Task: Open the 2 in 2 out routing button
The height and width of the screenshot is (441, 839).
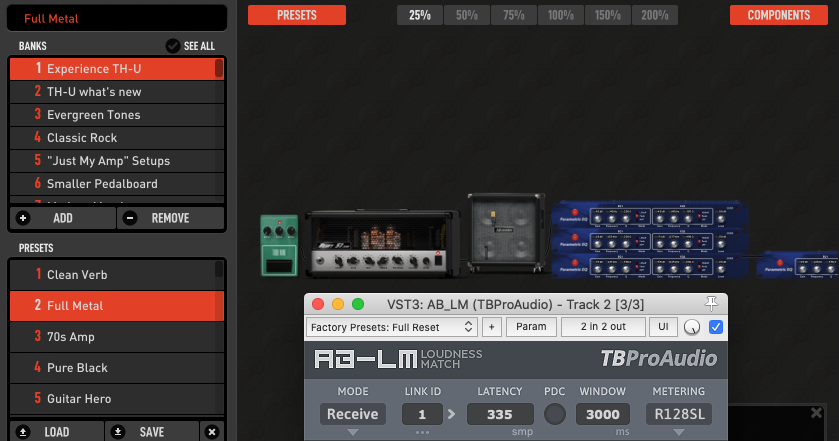Action: click(603, 327)
